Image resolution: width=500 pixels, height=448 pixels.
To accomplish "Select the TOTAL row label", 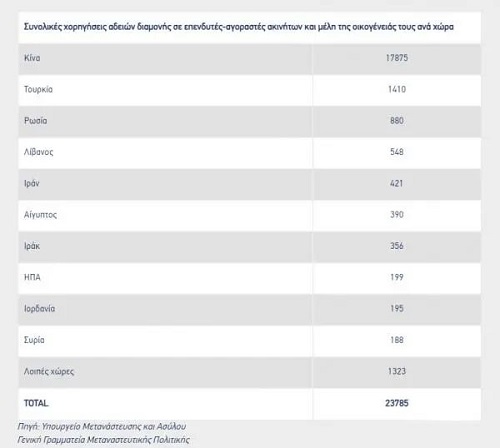I will coord(36,403).
